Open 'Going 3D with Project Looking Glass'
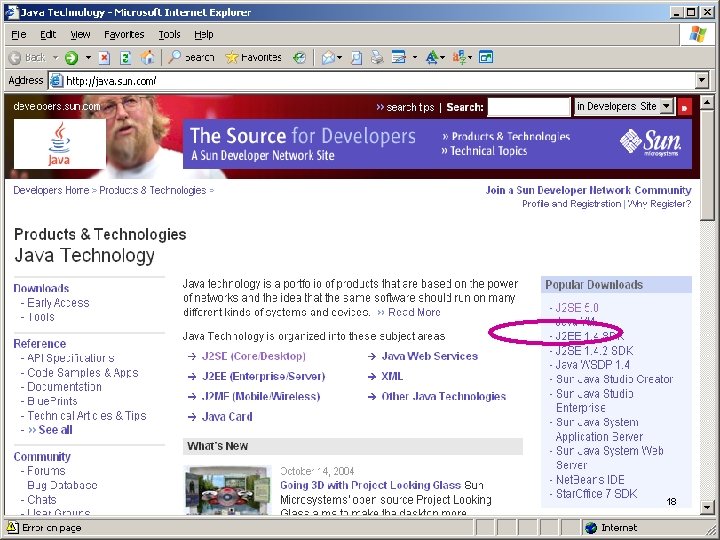Screen dimensions: 720x540 click(x=370, y=485)
